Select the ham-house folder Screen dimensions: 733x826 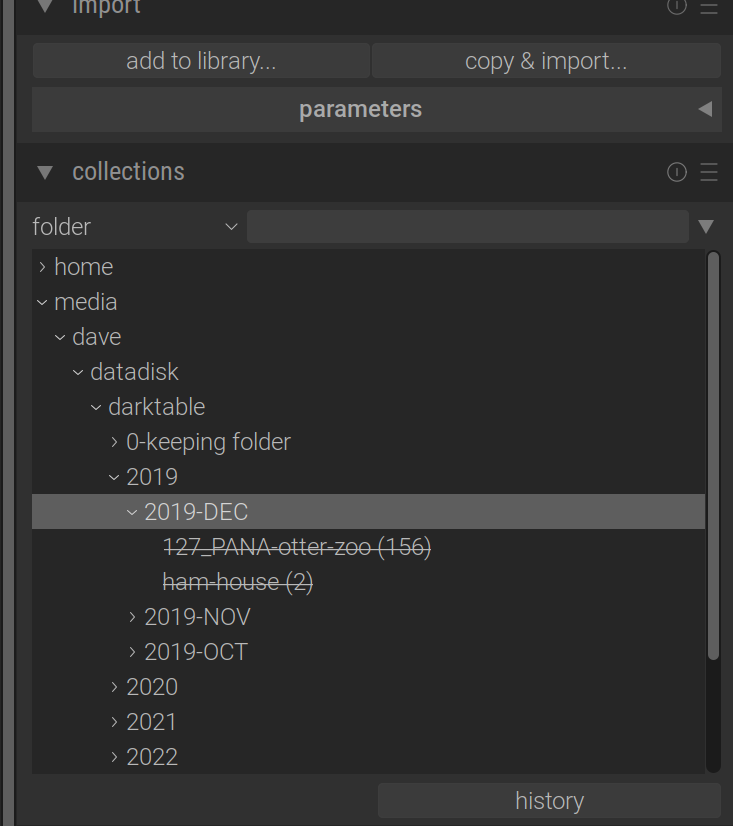click(x=238, y=582)
